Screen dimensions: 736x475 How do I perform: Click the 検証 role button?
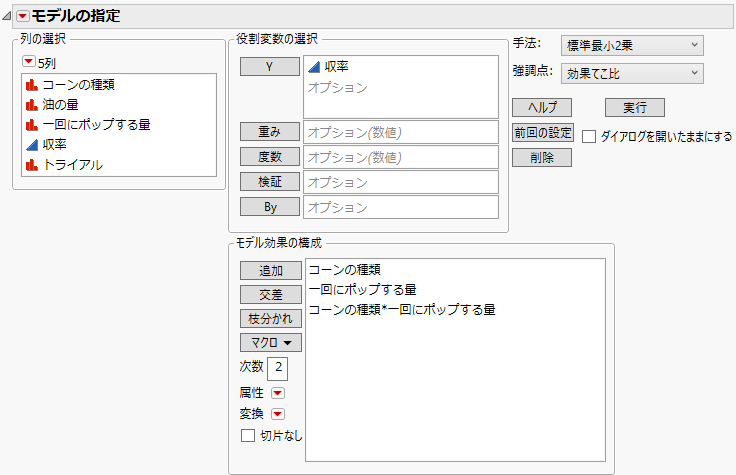[x=270, y=182]
